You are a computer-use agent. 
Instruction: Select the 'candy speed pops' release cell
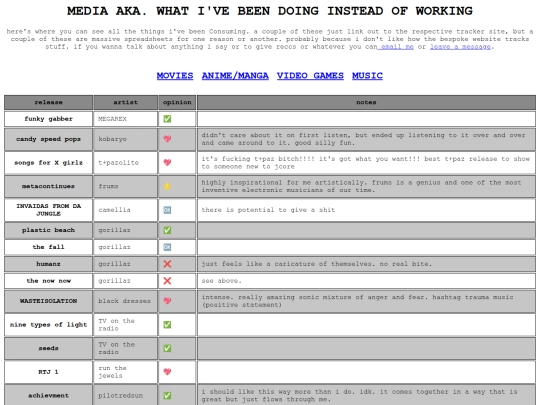pos(49,139)
